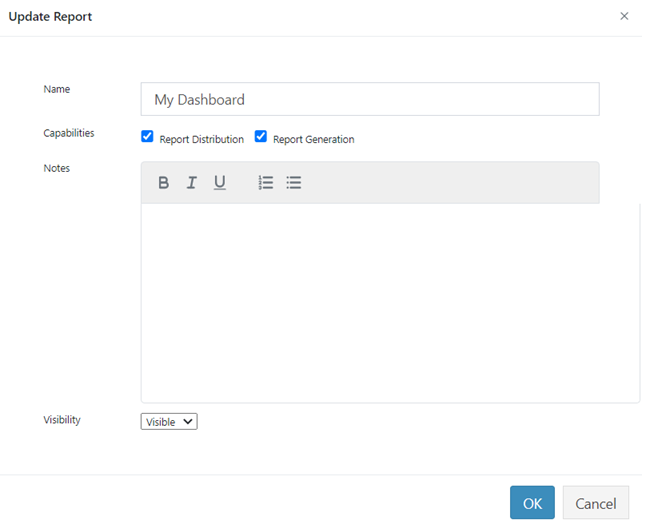Uncheck the Report Distribution checkbox
Image resolution: width=647 pixels, height=530 pixels.
tap(148, 137)
